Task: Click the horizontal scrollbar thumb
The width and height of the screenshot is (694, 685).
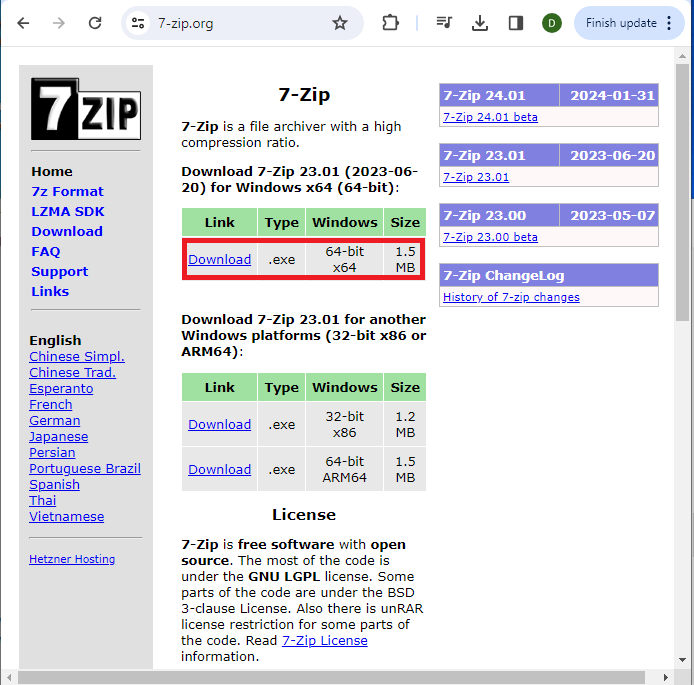Action: [331, 677]
